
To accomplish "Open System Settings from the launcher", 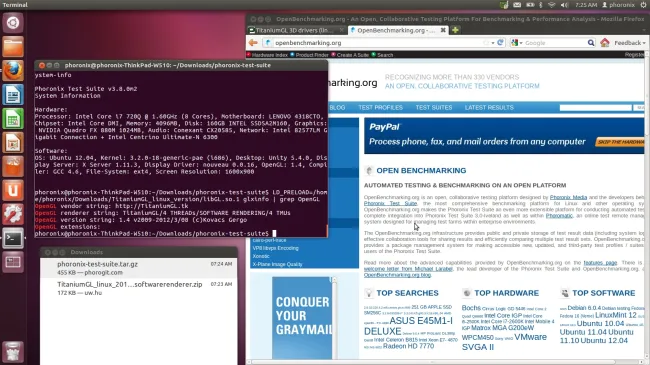I will point(13,214).
